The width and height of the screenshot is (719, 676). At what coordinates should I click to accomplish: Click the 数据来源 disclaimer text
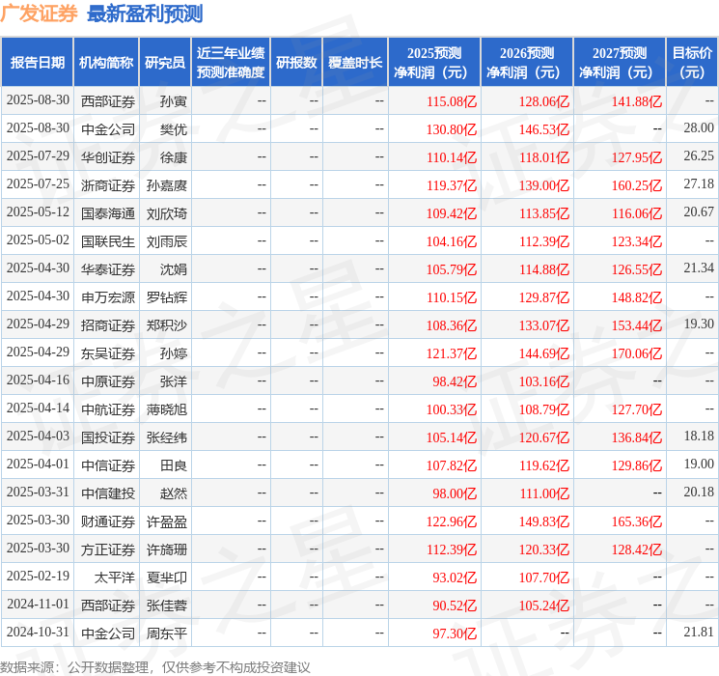pos(155,667)
